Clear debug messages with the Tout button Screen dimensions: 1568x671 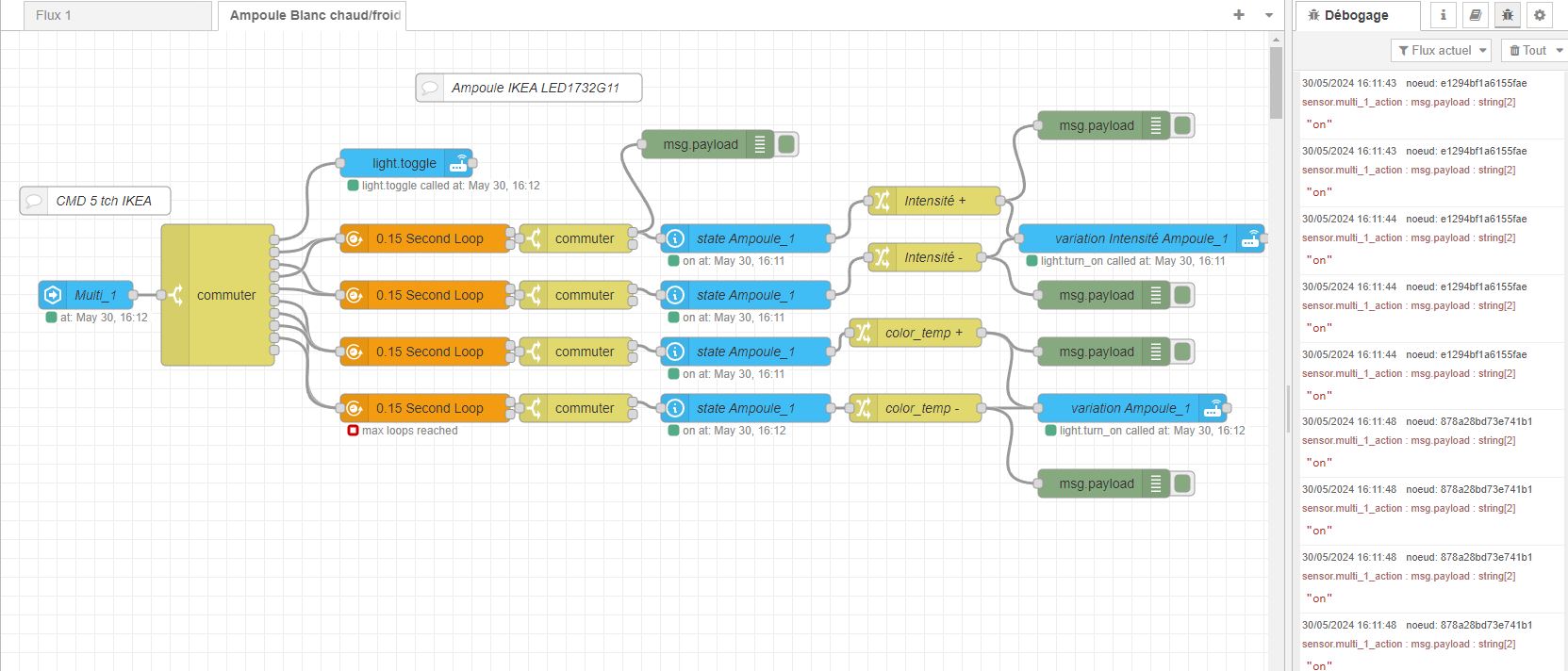click(1527, 51)
